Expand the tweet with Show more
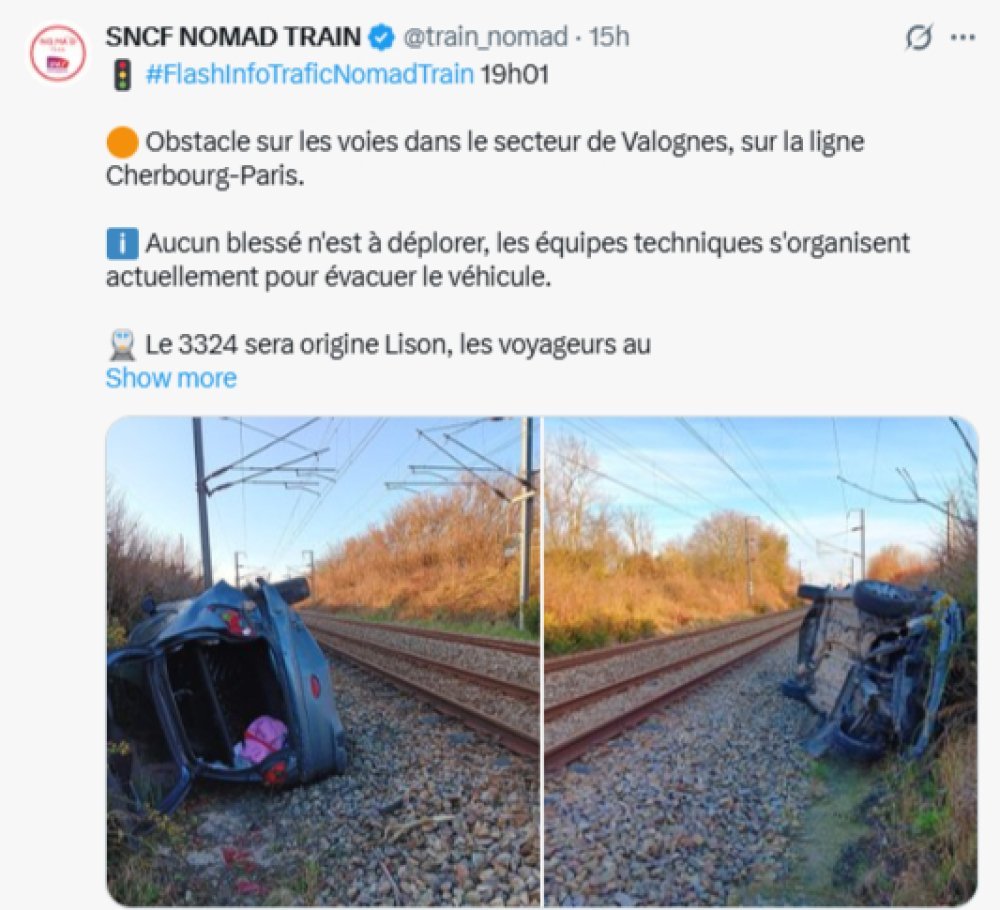Screen dimensions: 1000x910 click(x=171, y=378)
